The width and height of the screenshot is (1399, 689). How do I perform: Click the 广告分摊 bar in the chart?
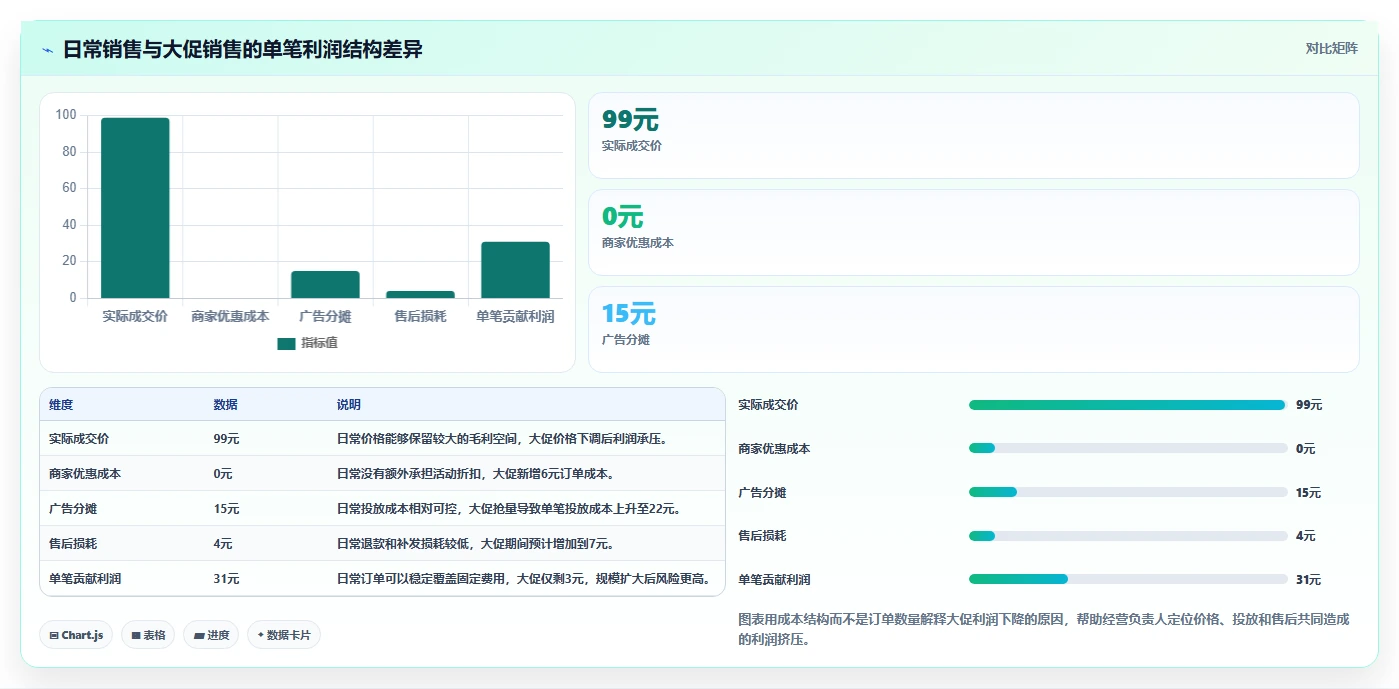(325, 284)
